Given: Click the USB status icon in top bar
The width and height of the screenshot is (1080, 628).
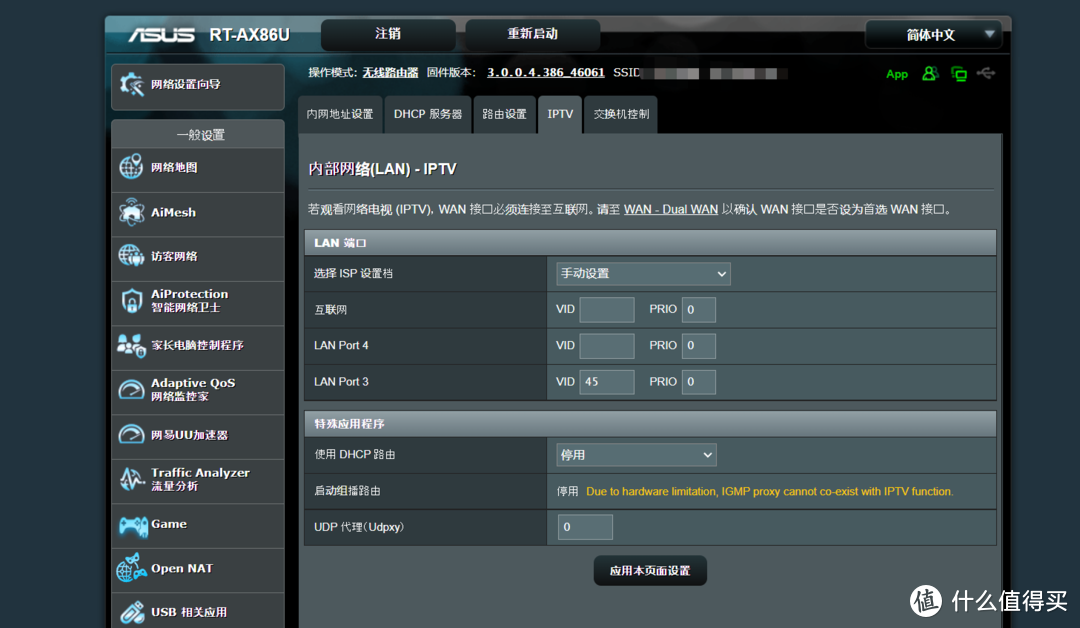Looking at the screenshot, I should pos(986,73).
